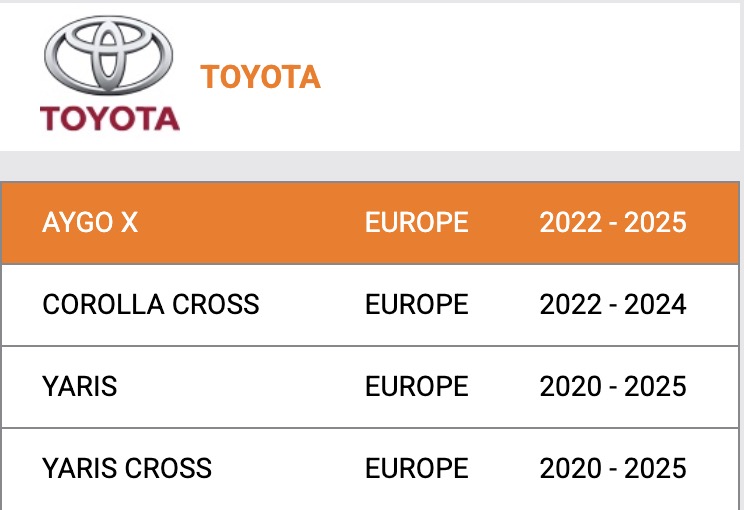Click the gray band above the table

372,165
